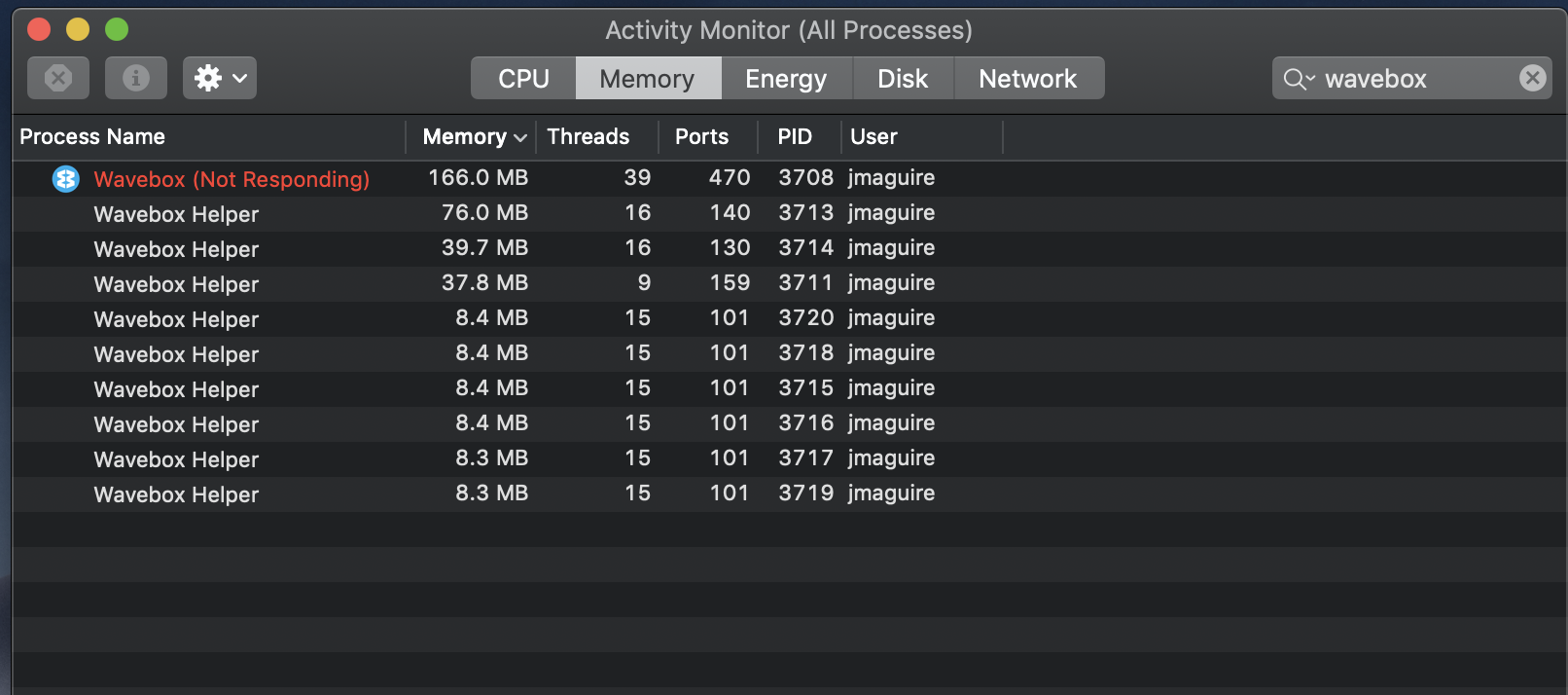Toggle Memory column sort order
Screen dimensions: 1568x695
(472, 137)
